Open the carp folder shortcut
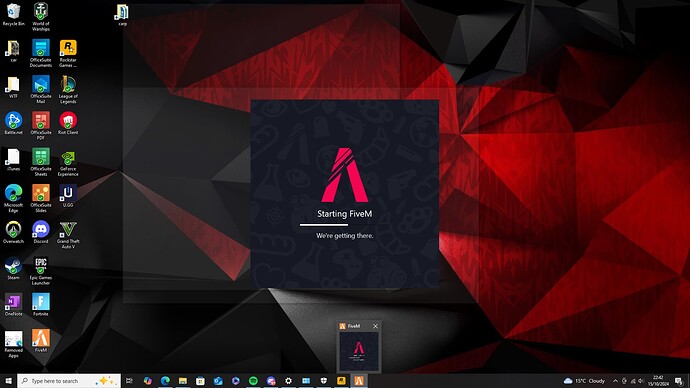 click(x=122, y=14)
